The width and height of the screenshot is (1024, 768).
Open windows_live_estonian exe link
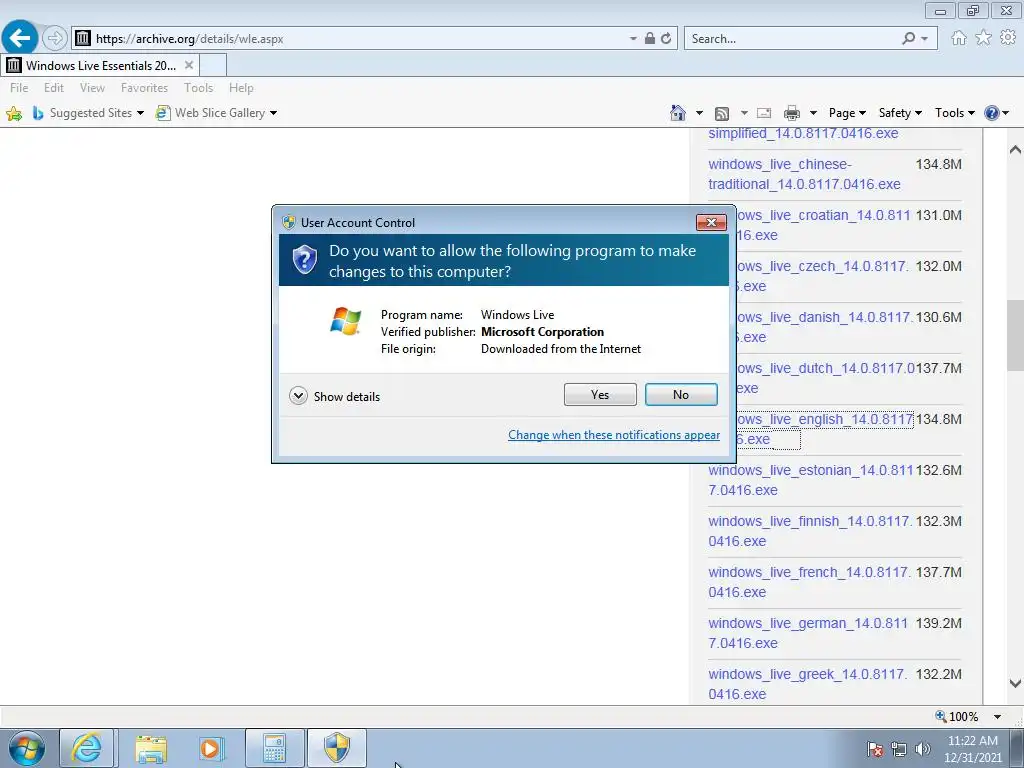point(810,480)
